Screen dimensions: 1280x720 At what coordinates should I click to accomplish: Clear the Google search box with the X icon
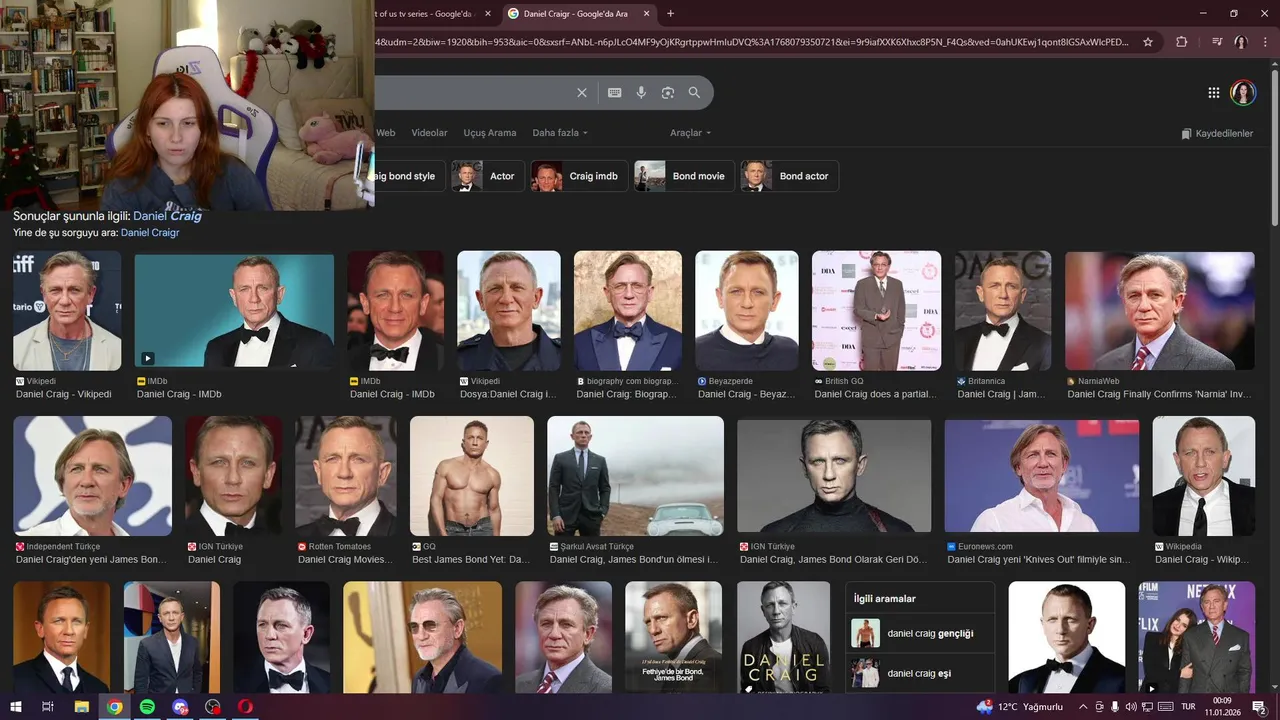coord(582,93)
